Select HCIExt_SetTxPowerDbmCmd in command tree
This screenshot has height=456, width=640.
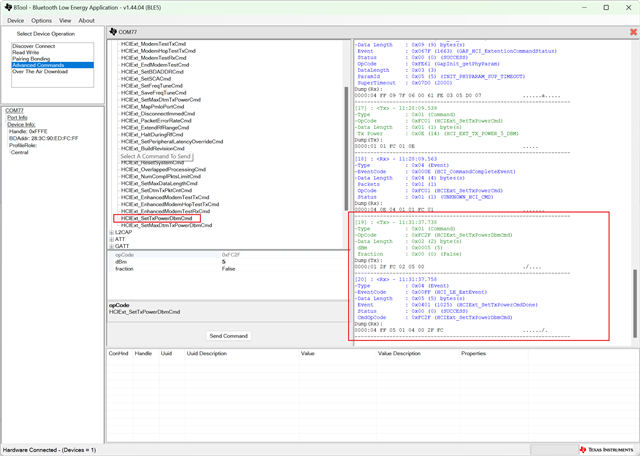(156, 218)
